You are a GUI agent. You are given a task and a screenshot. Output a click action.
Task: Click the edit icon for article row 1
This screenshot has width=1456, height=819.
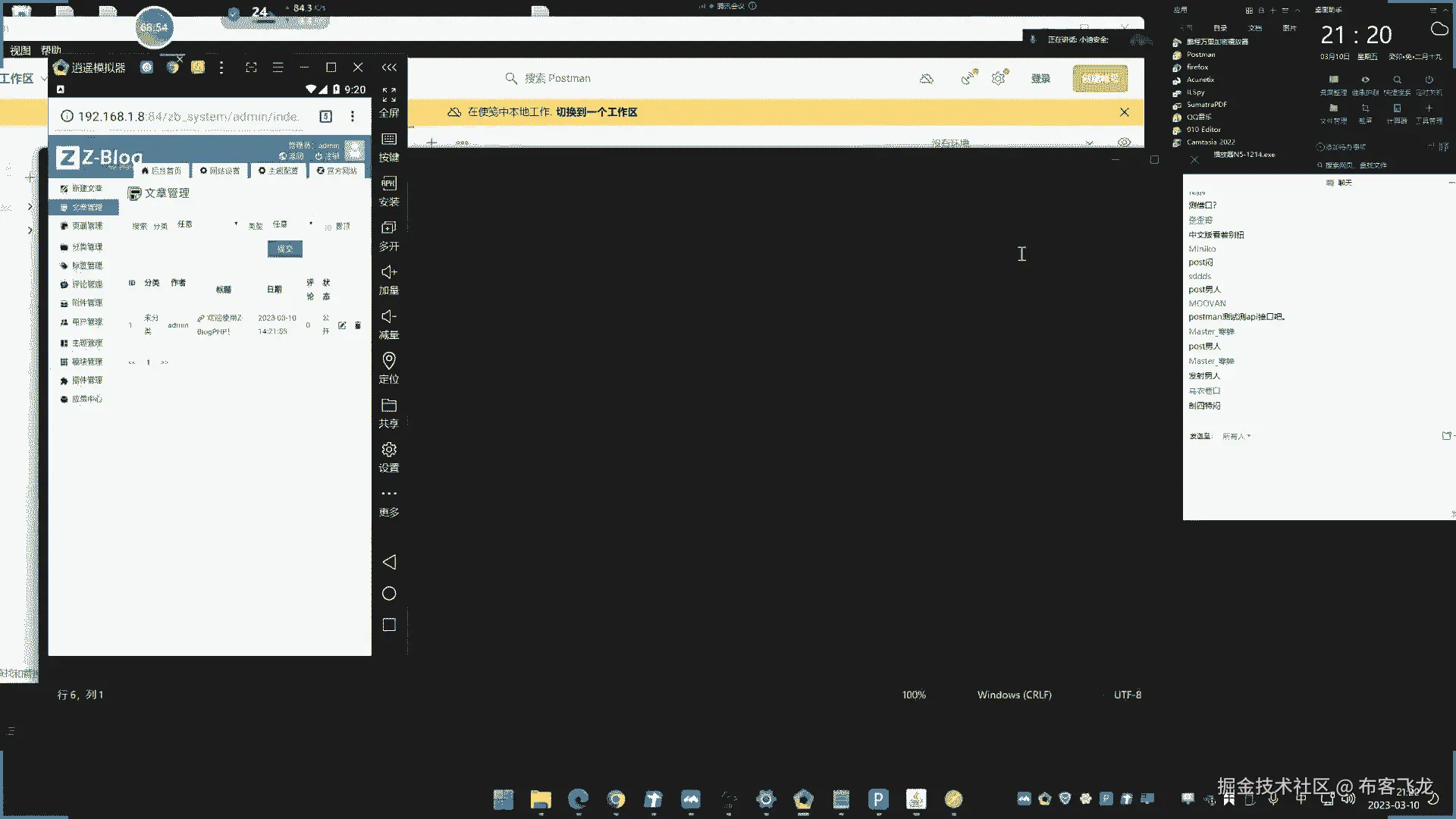coord(342,325)
